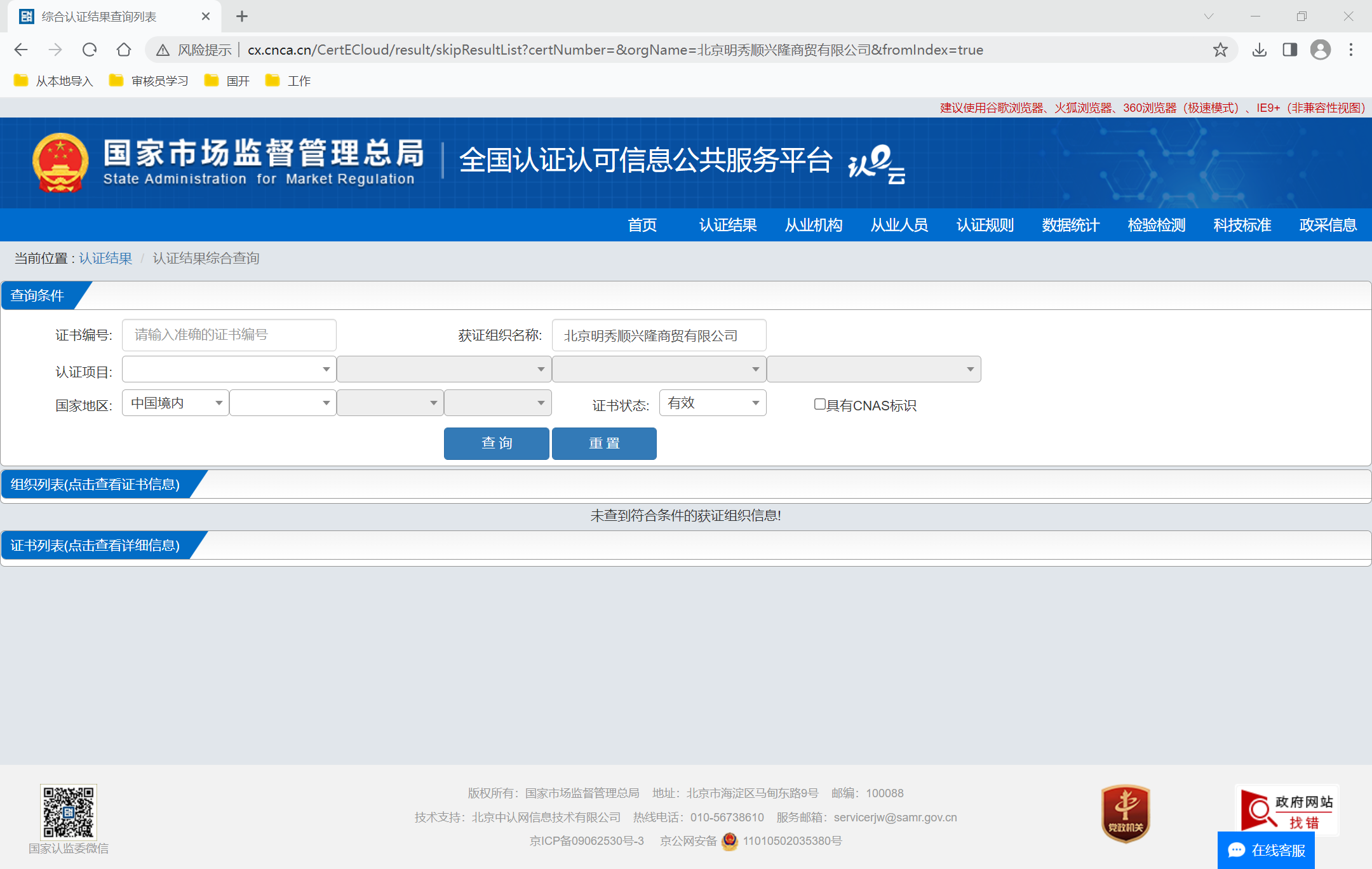Open the 在线客服 chat widget
1372x869 pixels.
click(x=1266, y=850)
